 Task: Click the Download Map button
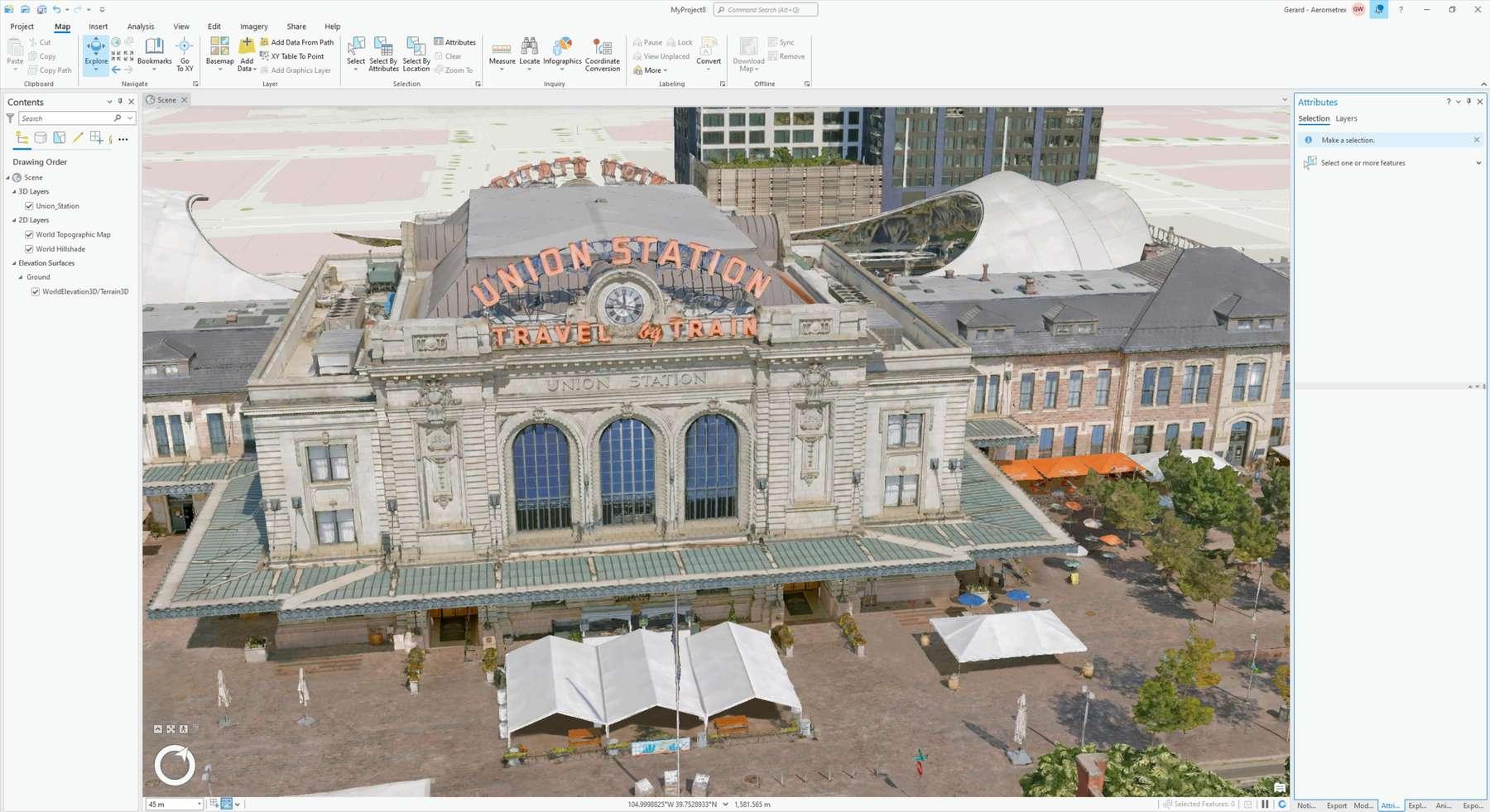point(748,54)
